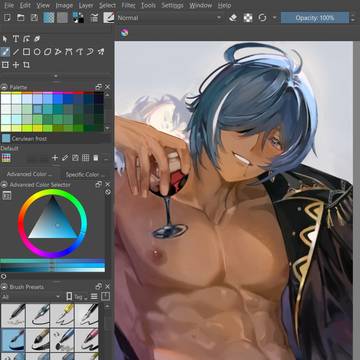Image resolution: width=360 pixels, height=360 pixels.
Task: Select the Dynamic Brush tool
Action: click(90, 52)
